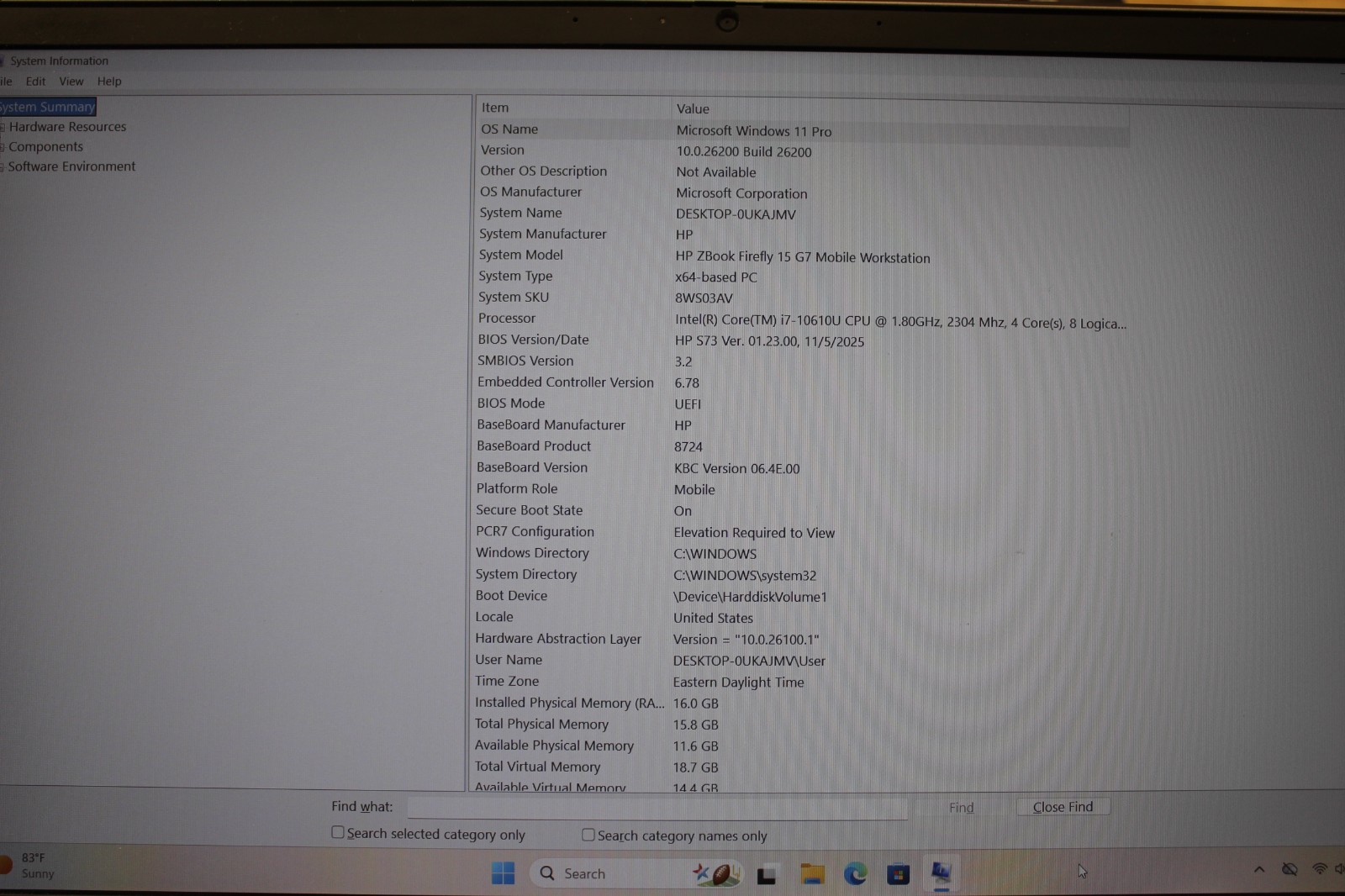Open the Windows Start menu
Viewport: 1345px width, 896px height.
(503, 874)
